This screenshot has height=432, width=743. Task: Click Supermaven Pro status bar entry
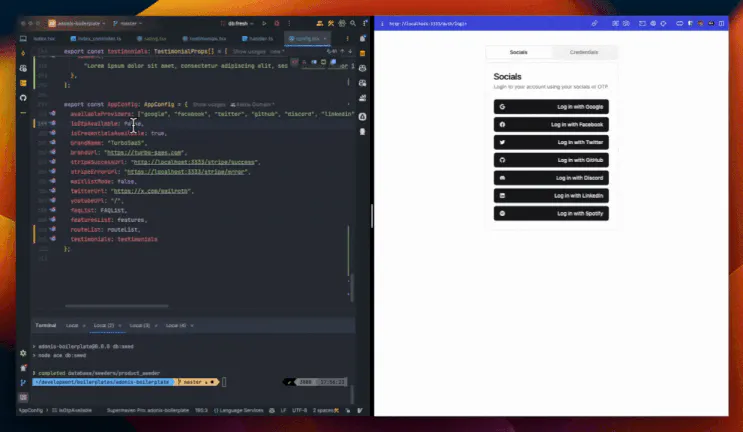point(147,410)
